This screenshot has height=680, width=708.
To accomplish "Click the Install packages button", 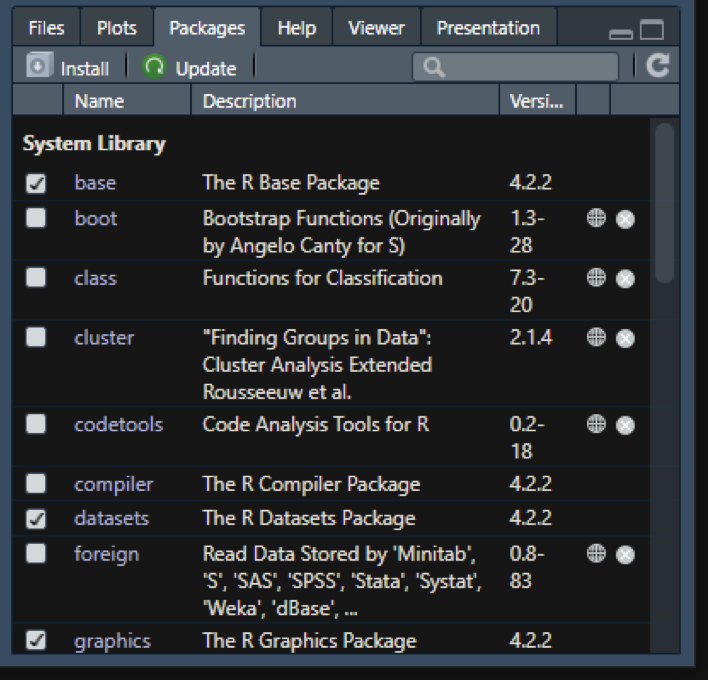I will tap(70, 68).
